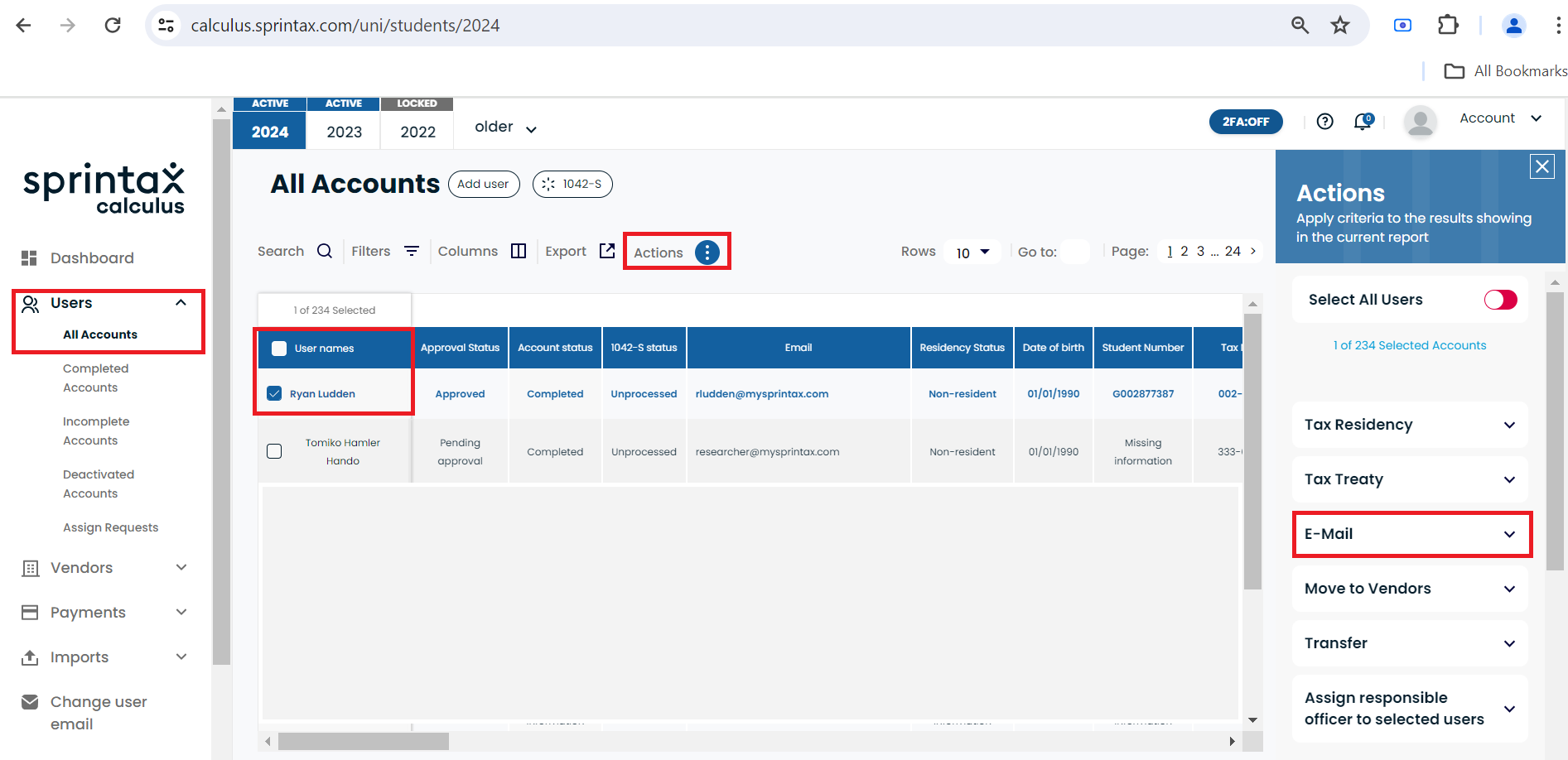Open the screen capture extension icon
The image size is (1568, 760).
point(1402,25)
